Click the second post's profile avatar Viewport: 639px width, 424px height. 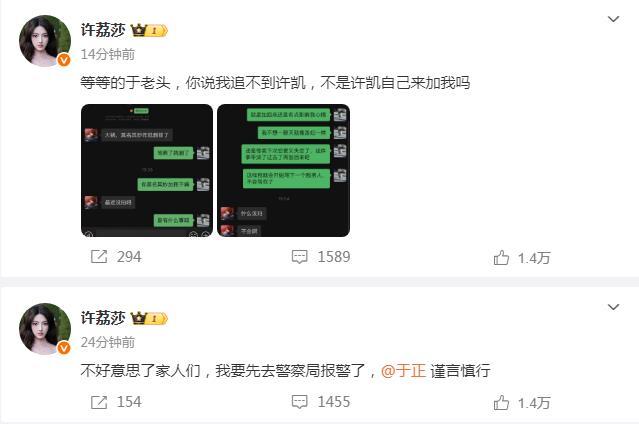(45, 329)
